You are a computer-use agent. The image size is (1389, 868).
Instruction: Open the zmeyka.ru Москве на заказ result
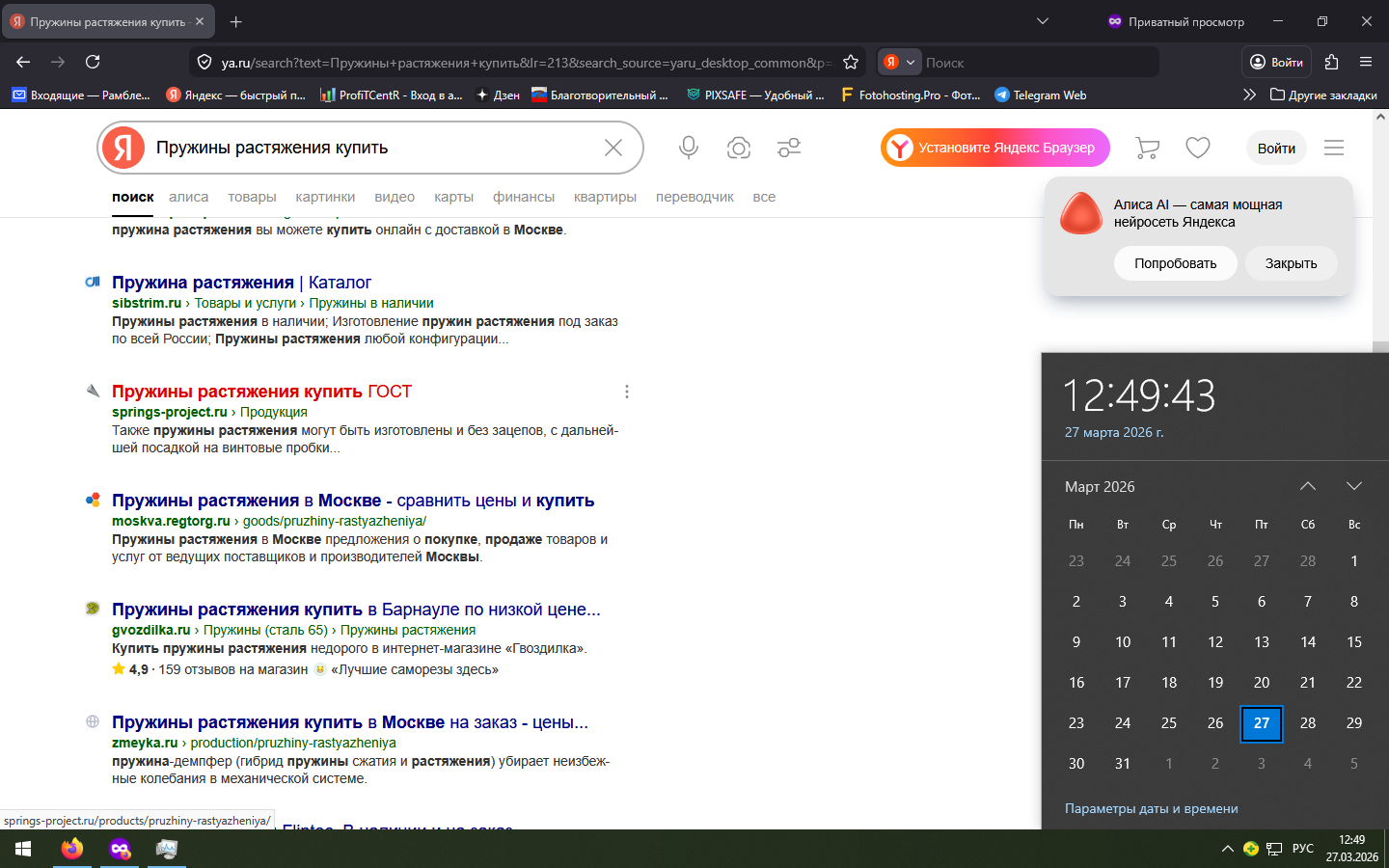(x=350, y=722)
